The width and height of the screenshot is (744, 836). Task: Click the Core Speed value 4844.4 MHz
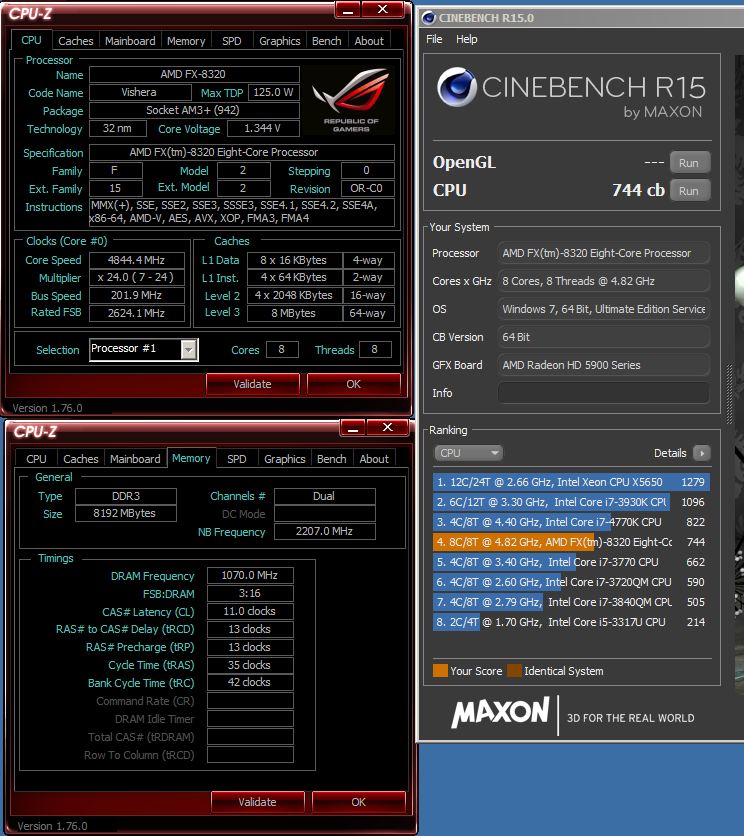click(x=137, y=260)
